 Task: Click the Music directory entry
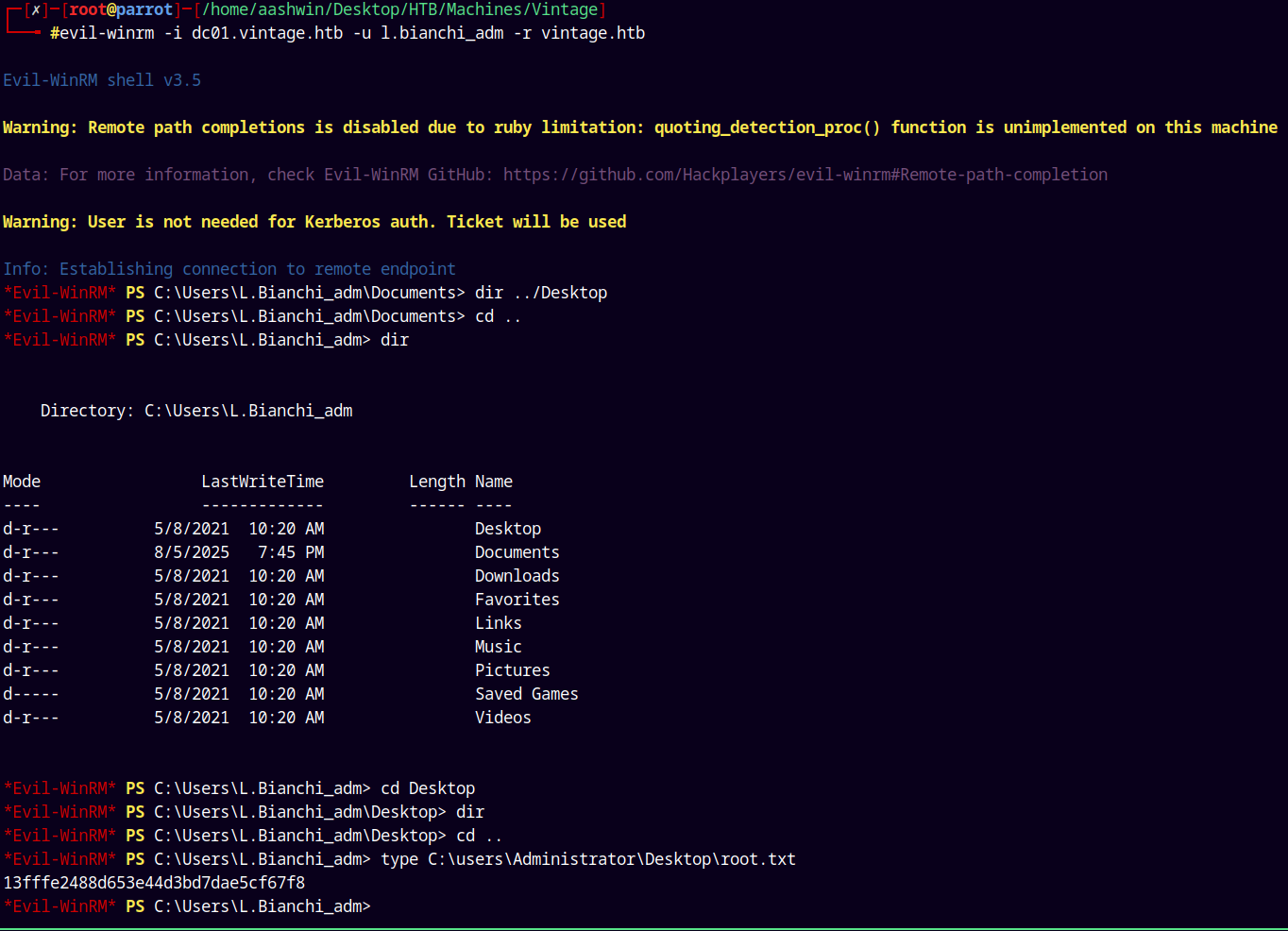499,647
